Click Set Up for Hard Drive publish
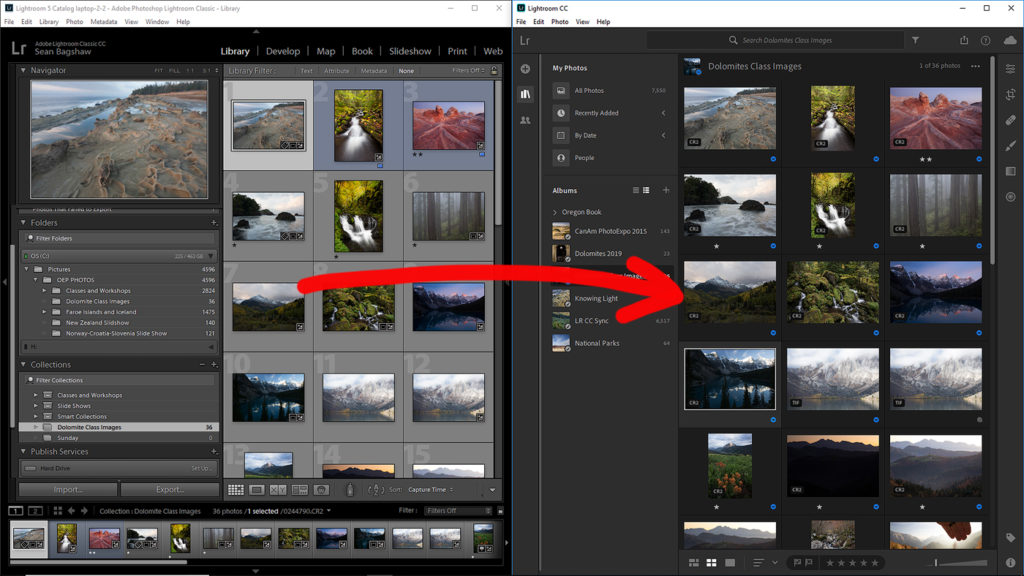1024x576 pixels. [201, 468]
